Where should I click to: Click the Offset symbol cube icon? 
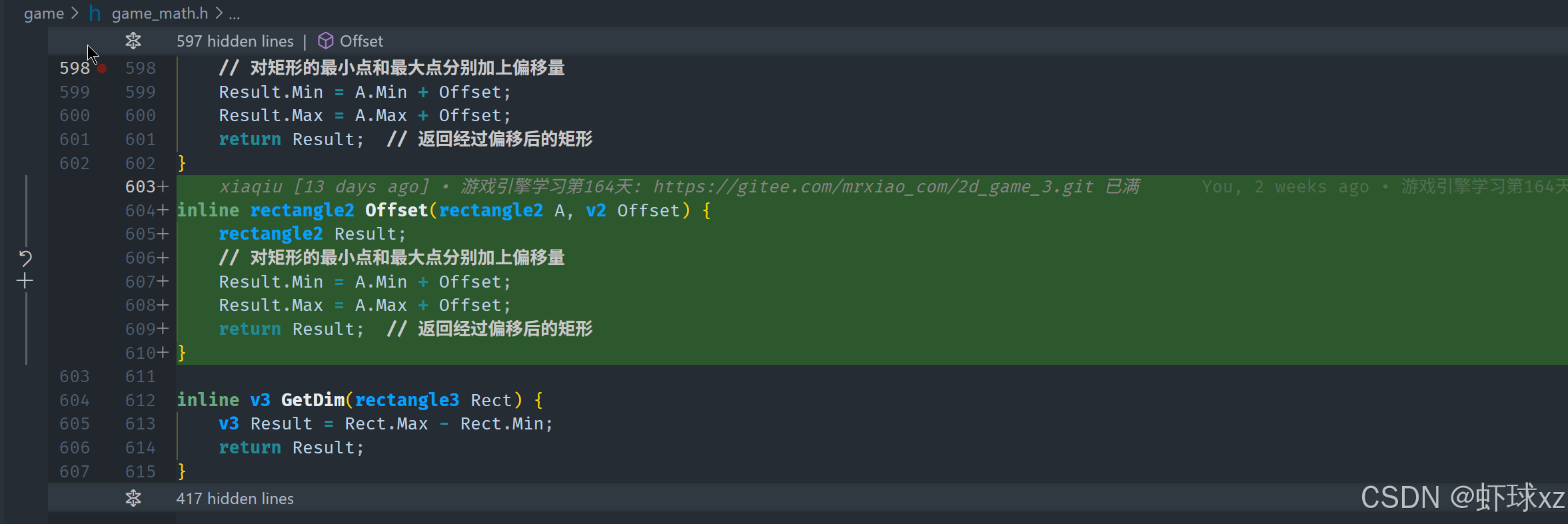pyautogui.click(x=325, y=41)
